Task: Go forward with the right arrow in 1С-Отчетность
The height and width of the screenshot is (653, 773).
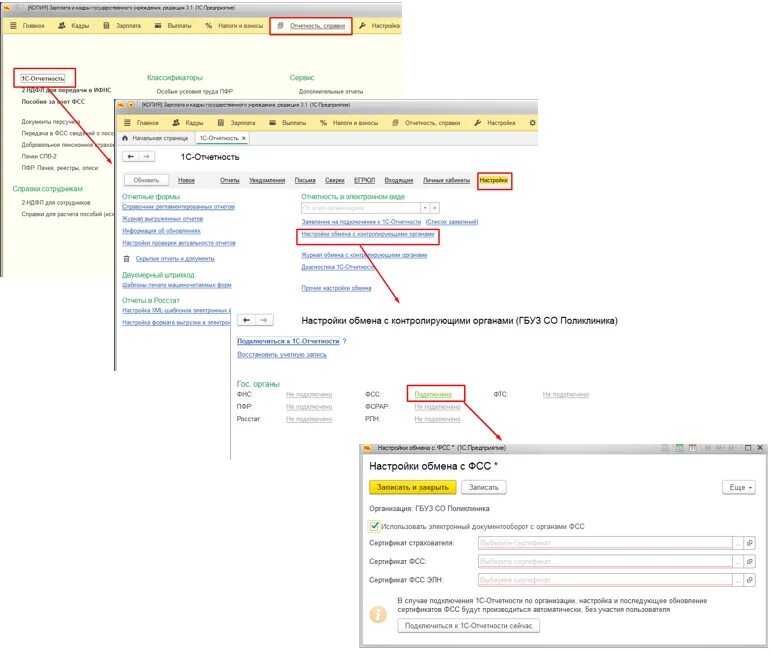Action: coord(146,157)
